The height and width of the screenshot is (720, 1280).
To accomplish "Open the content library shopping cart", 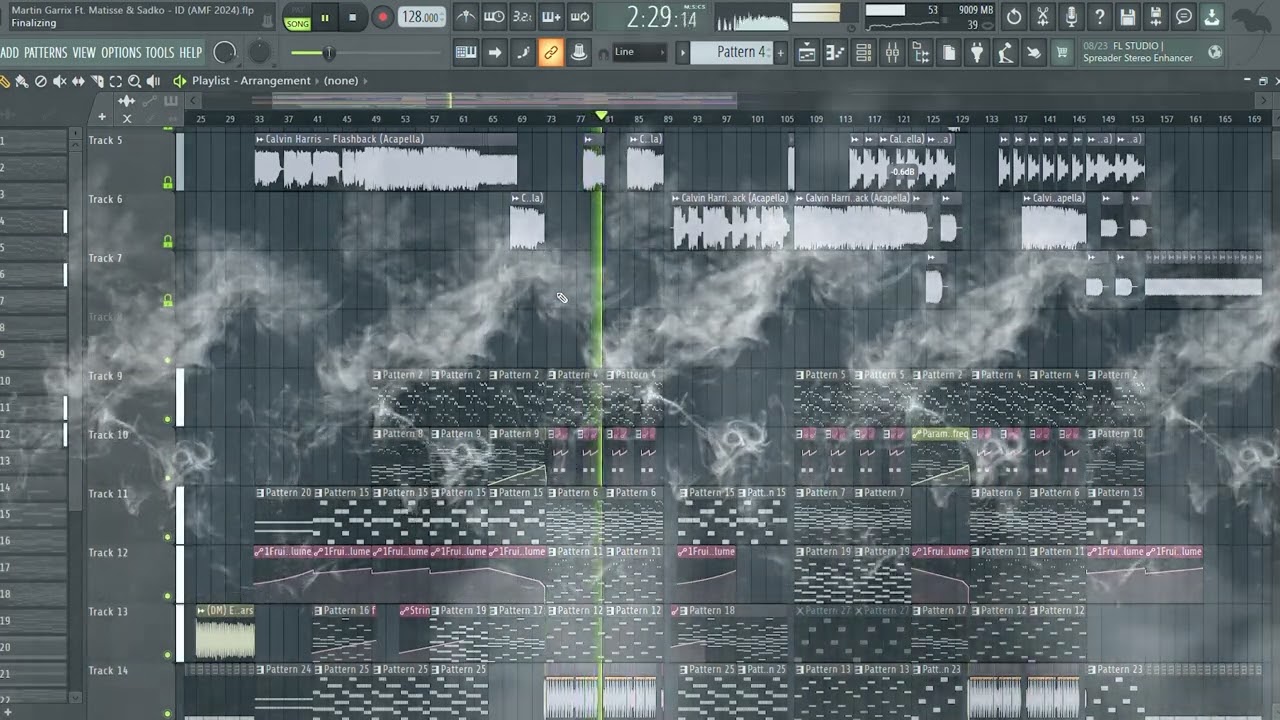I will tap(1064, 52).
